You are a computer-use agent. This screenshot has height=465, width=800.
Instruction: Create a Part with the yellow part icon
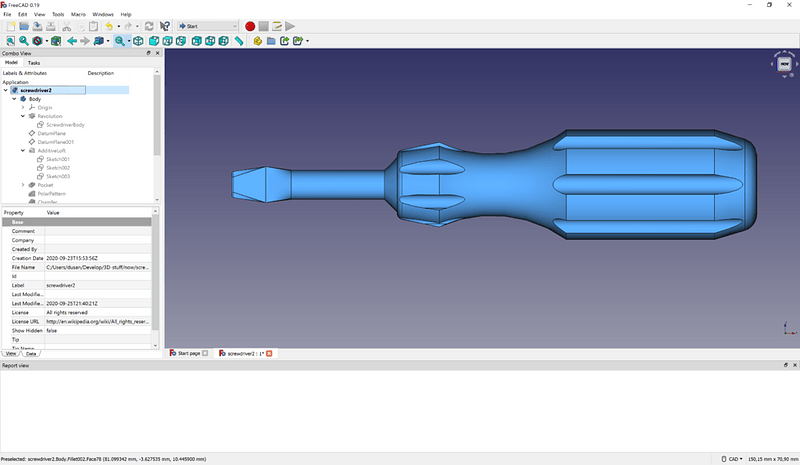pos(258,41)
